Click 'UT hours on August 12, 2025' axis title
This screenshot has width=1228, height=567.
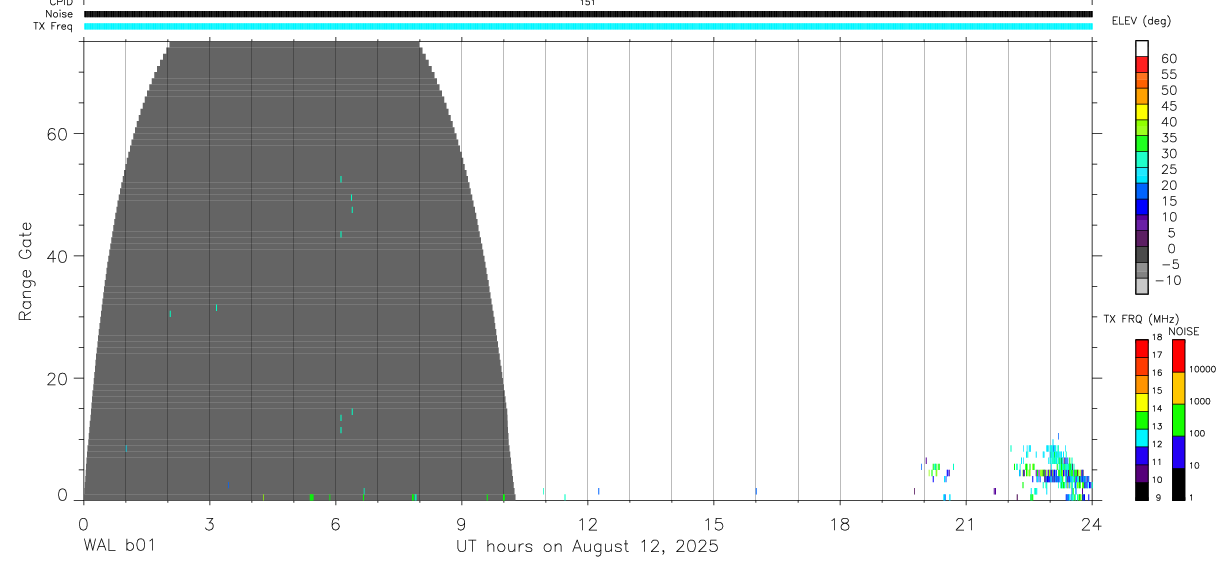(588, 547)
